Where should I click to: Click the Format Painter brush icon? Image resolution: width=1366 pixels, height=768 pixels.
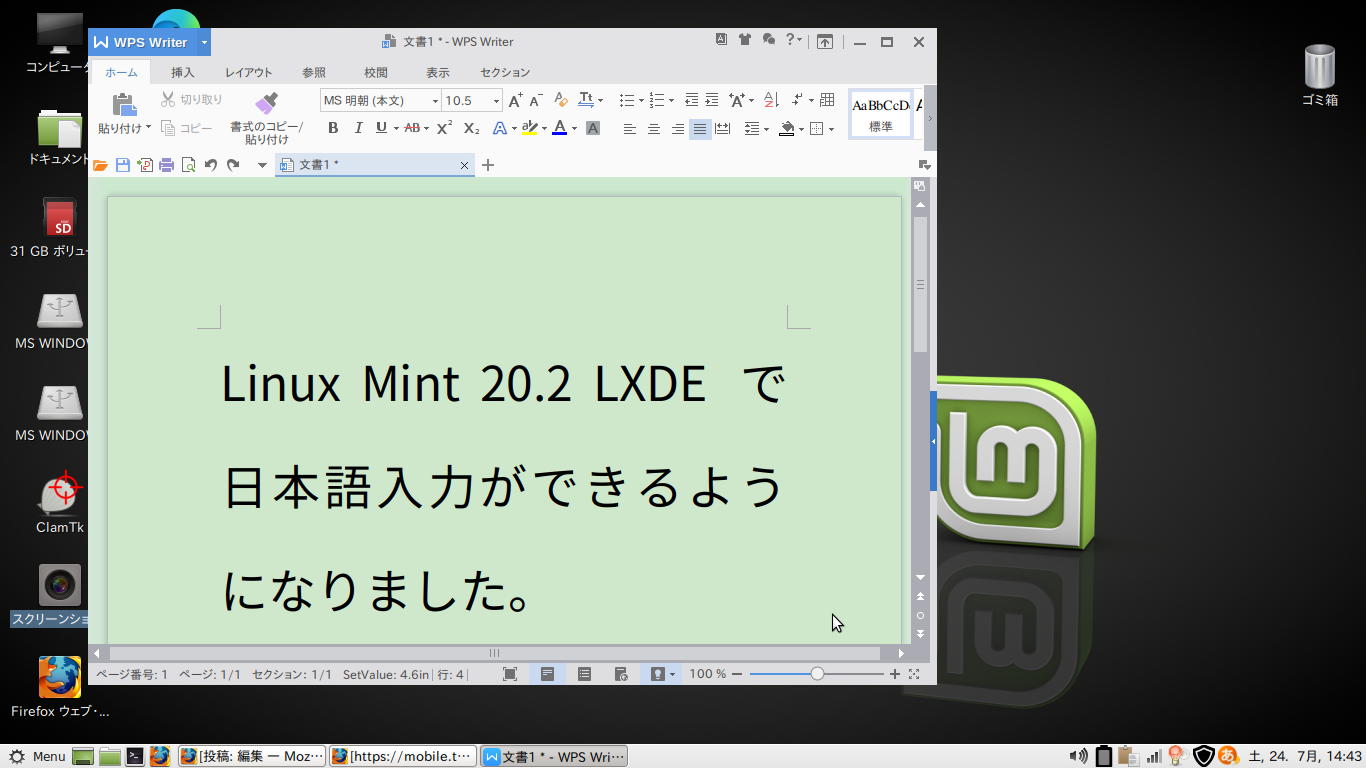(x=266, y=103)
